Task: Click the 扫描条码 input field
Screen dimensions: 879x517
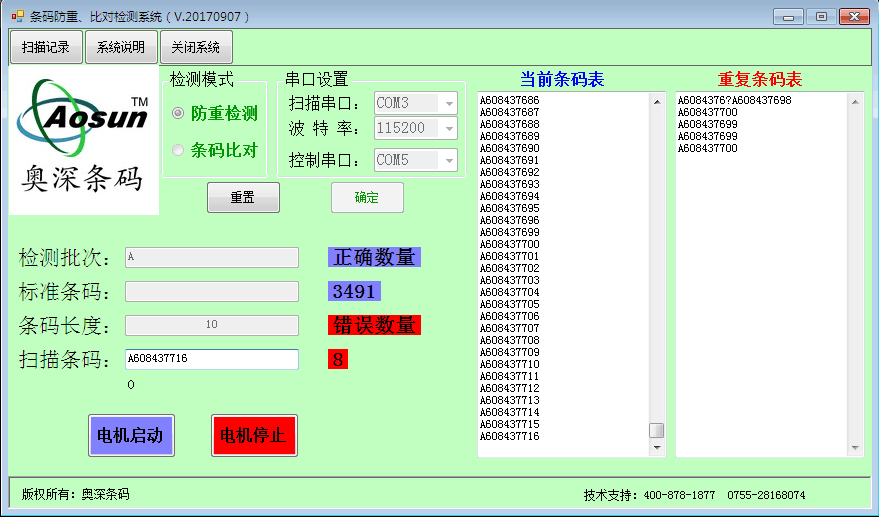Action: pos(211,359)
